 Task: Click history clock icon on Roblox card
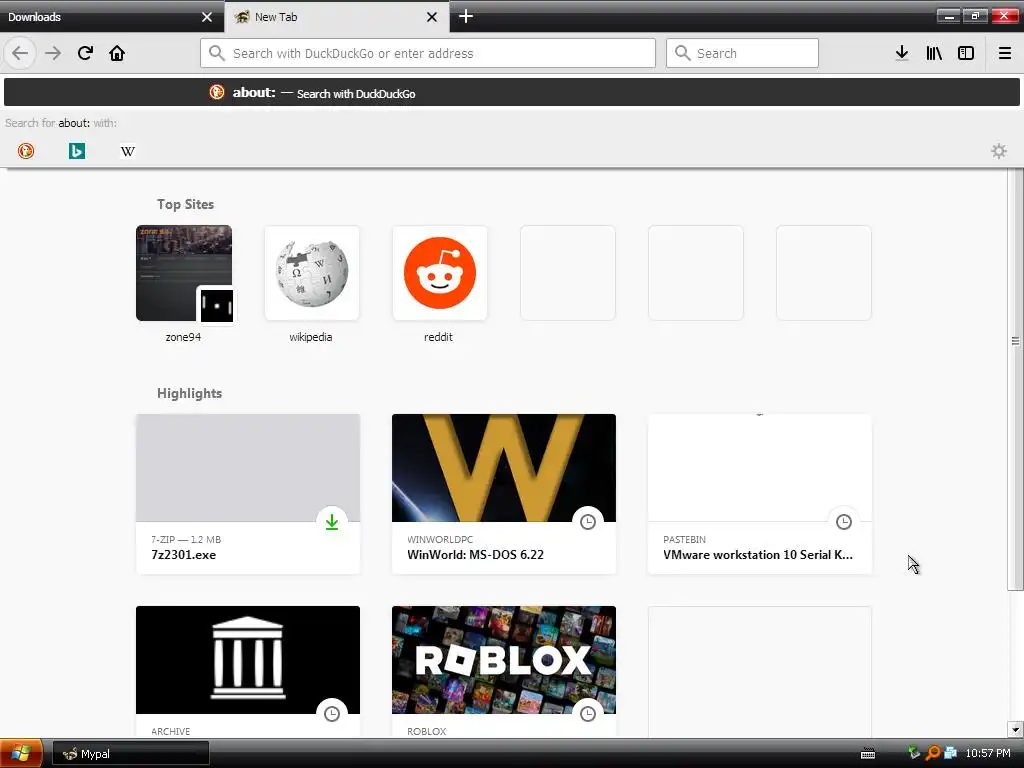click(588, 714)
